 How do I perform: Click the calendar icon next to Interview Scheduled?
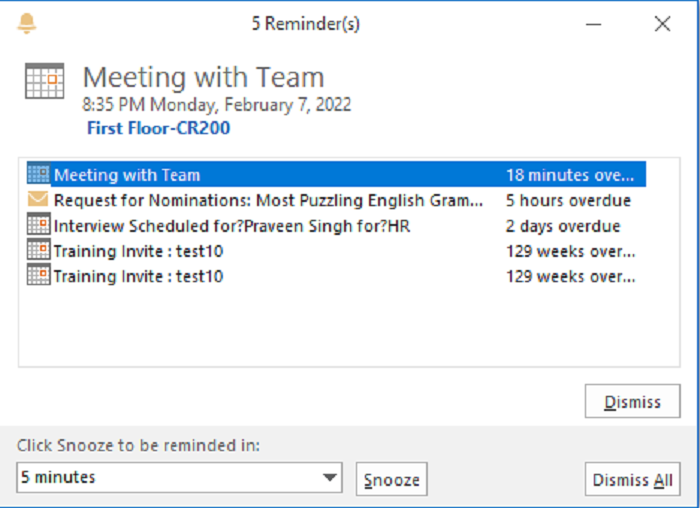tap(38, 224)
